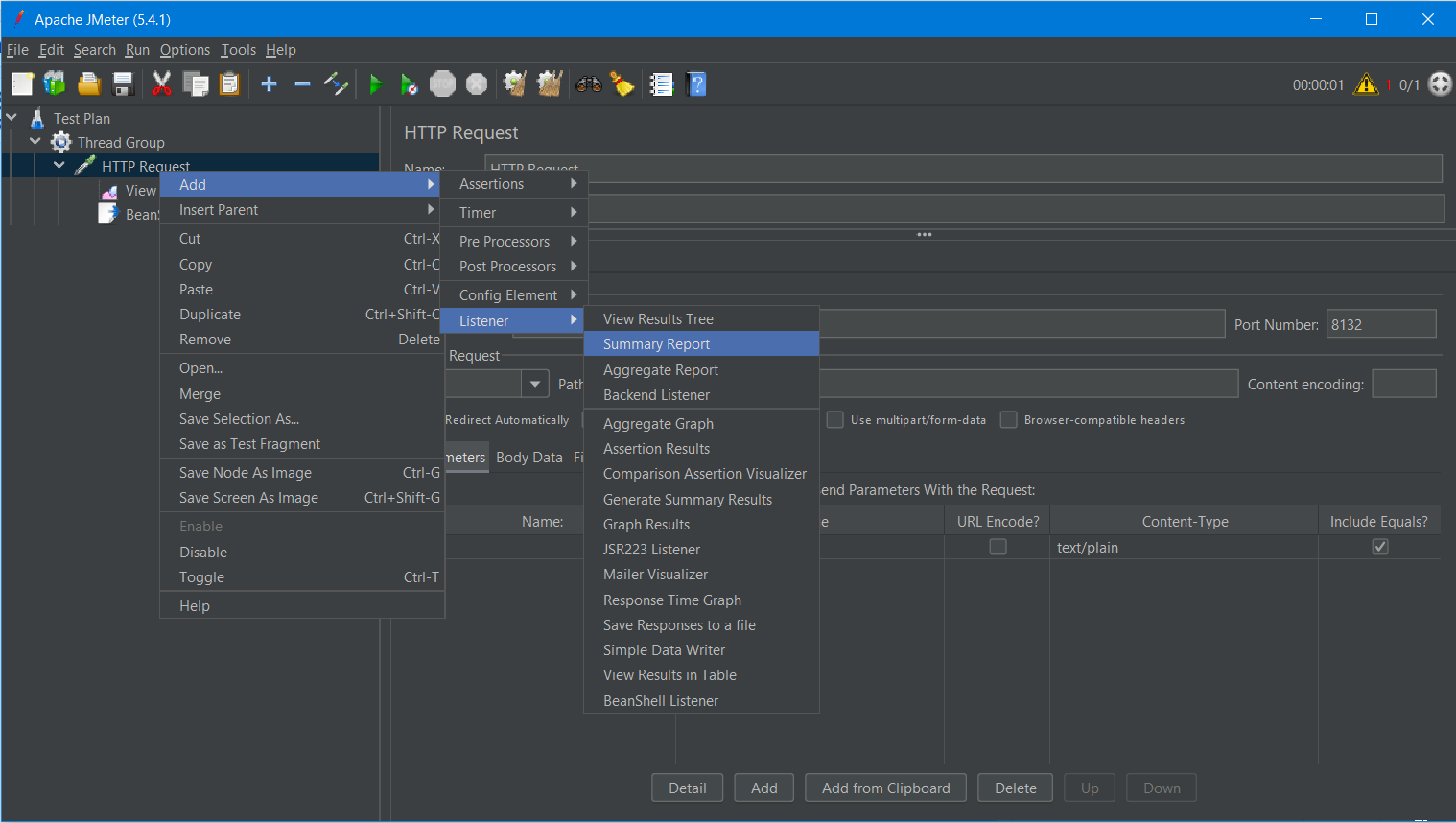Click the Save floppy disk icon
1456x823 pixels.
[x=123, y=84]
